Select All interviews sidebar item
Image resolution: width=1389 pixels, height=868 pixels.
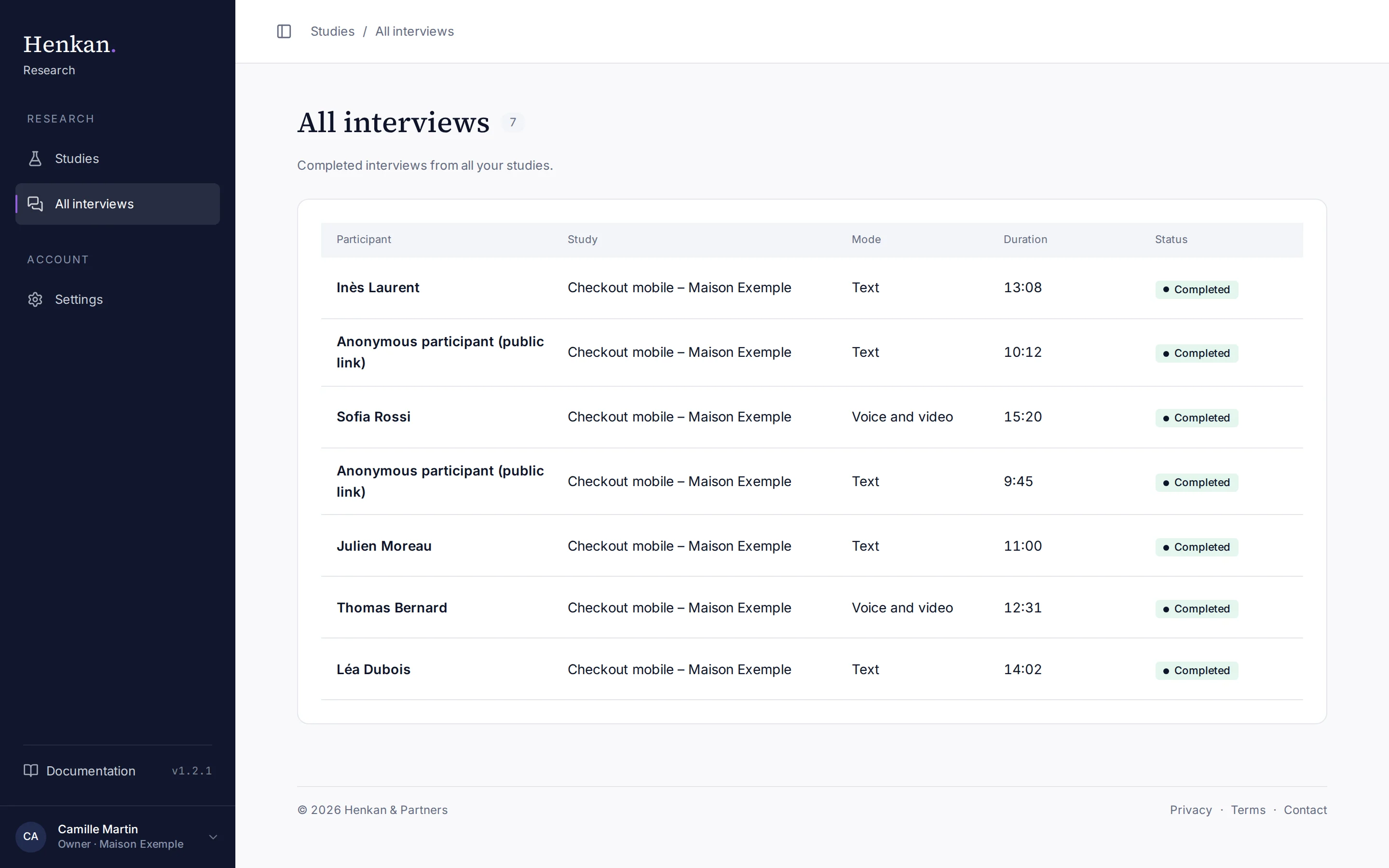tap(118, 204)
